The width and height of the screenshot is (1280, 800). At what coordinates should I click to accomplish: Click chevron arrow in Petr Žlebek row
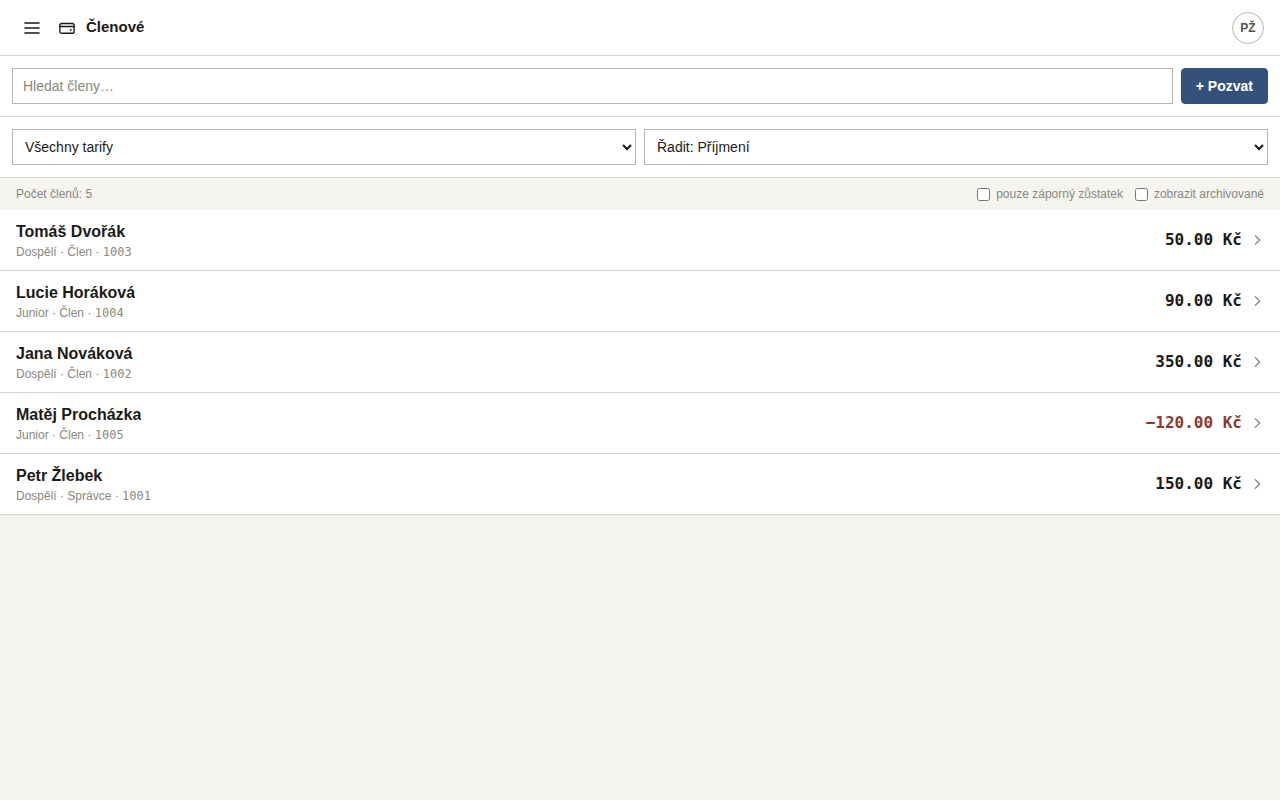click(1257, 484)
